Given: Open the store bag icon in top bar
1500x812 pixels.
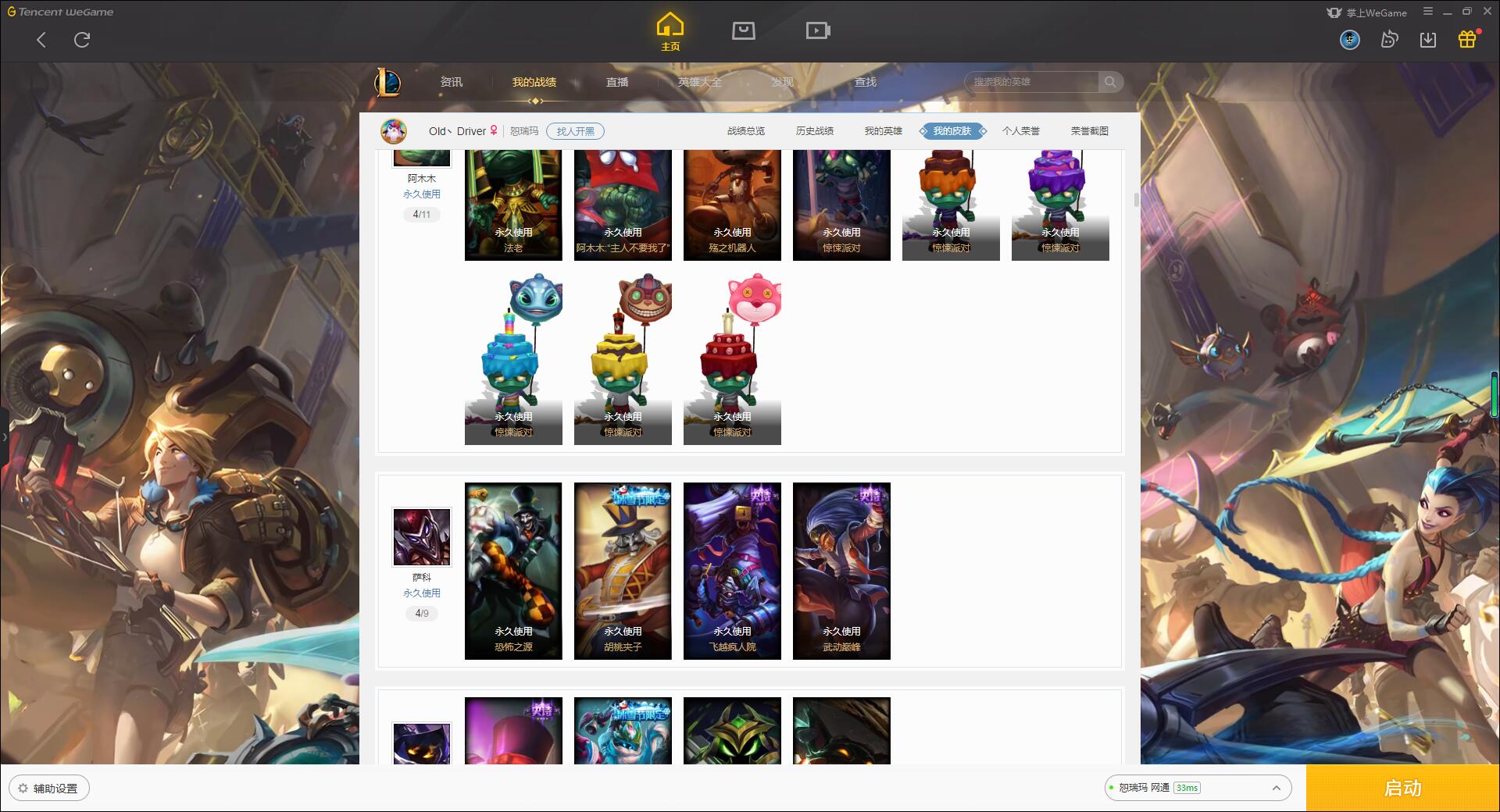Looking at the screenshot, I should click(744, 31).
